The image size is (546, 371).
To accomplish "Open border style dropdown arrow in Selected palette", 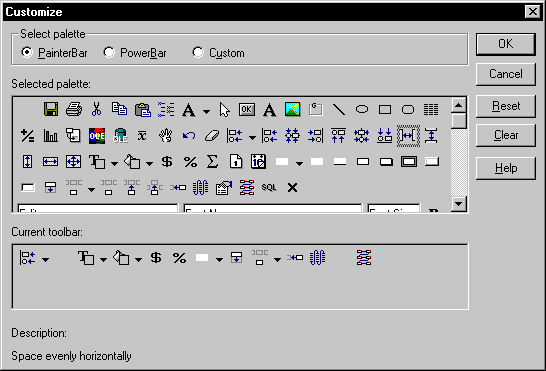I will 299,163.
